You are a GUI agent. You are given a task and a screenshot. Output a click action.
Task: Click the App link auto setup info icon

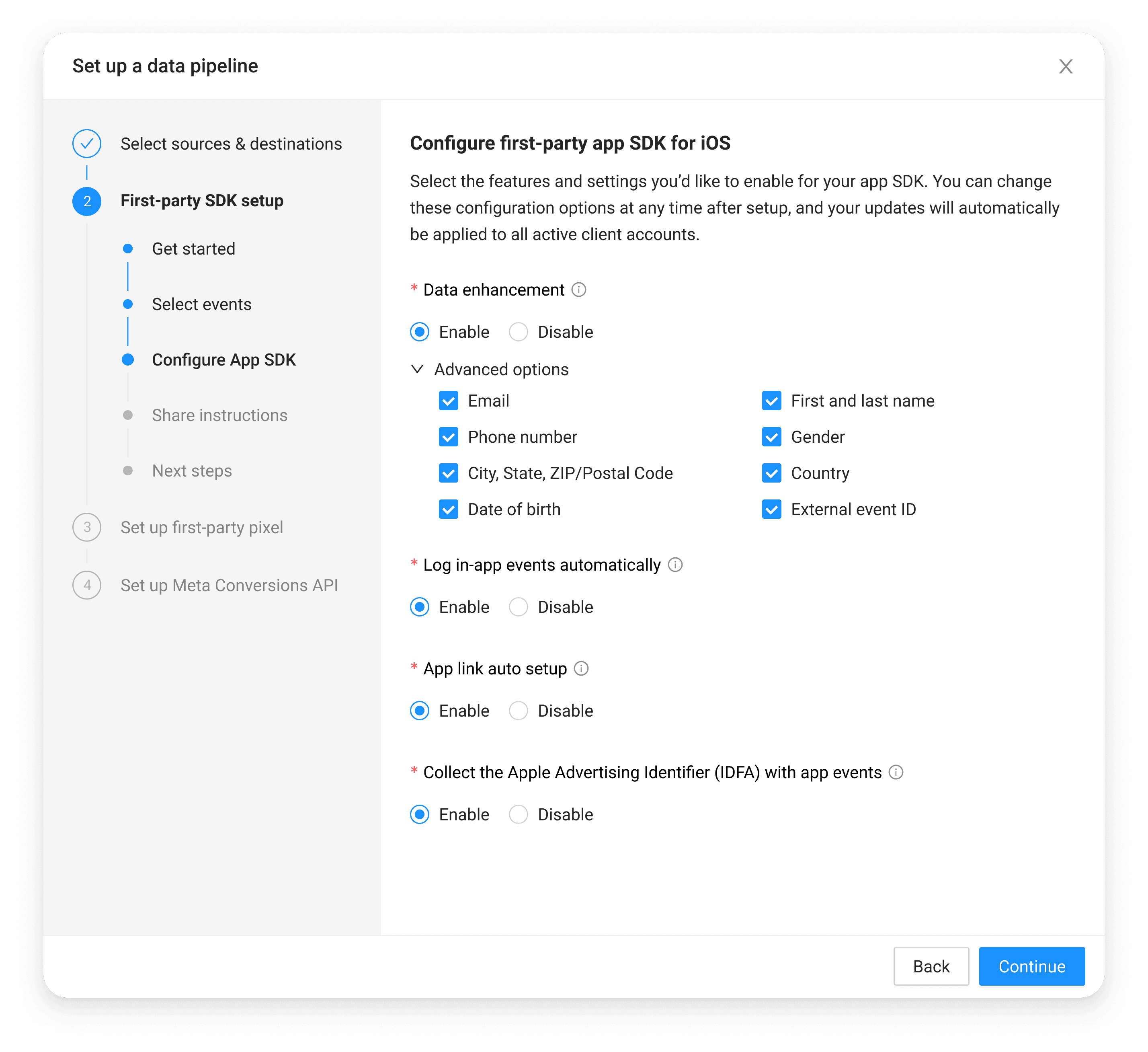581,669
